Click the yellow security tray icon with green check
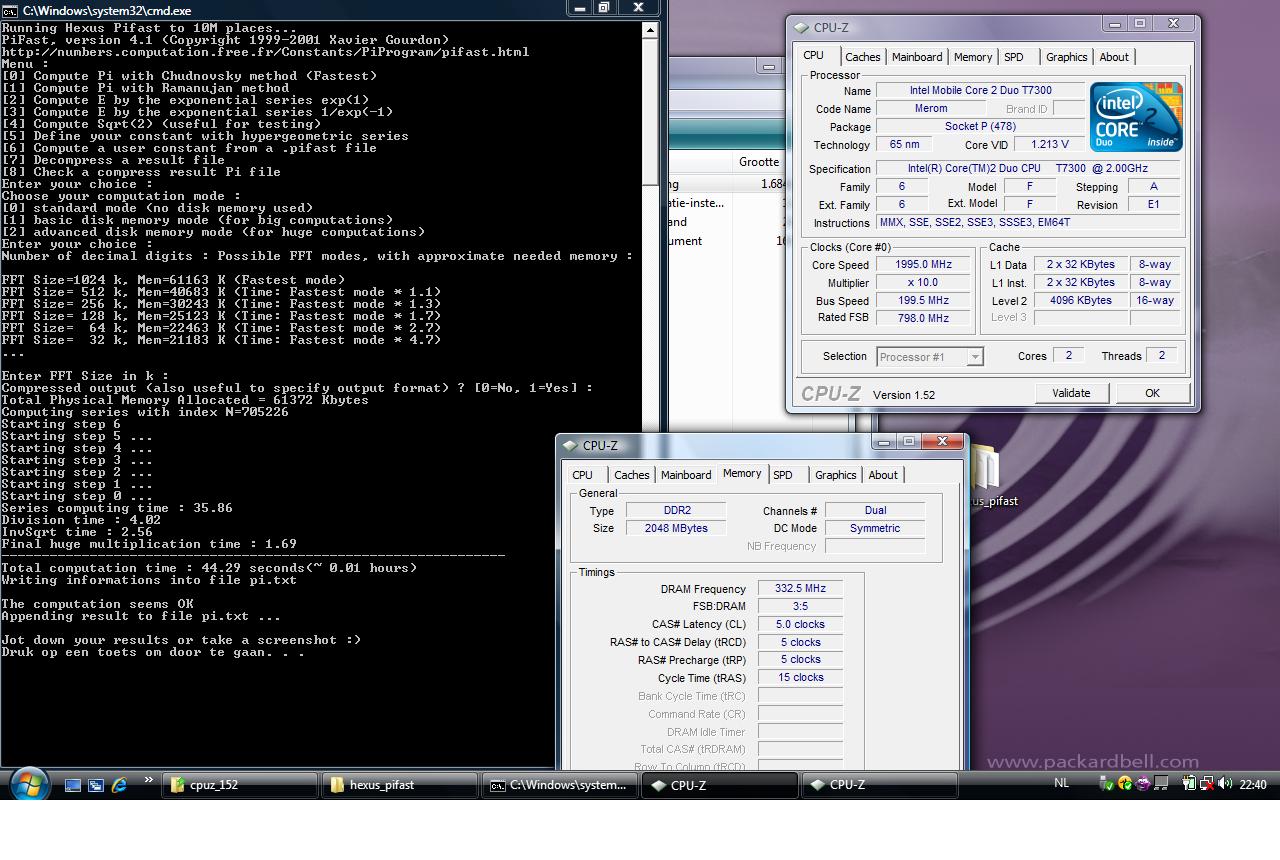 [x=1125, y=783]
